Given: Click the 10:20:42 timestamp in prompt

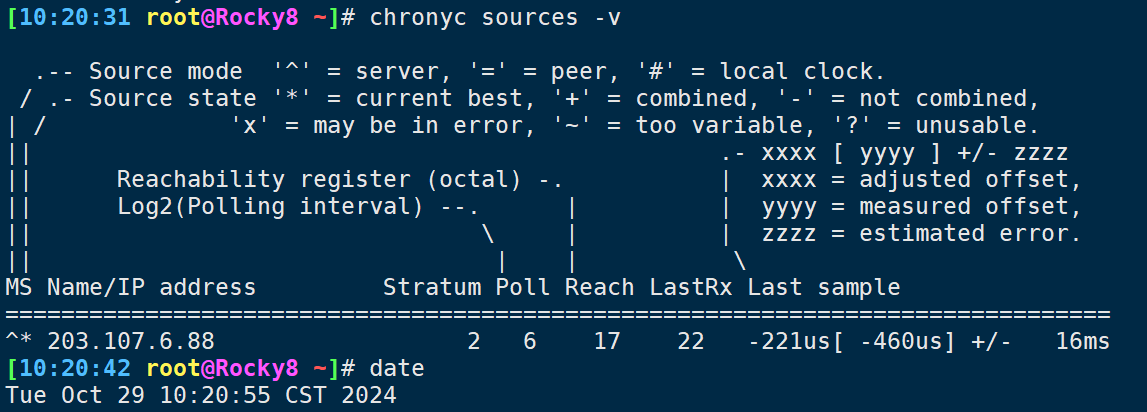Looking at the screenshot, I should coord(75,368).
